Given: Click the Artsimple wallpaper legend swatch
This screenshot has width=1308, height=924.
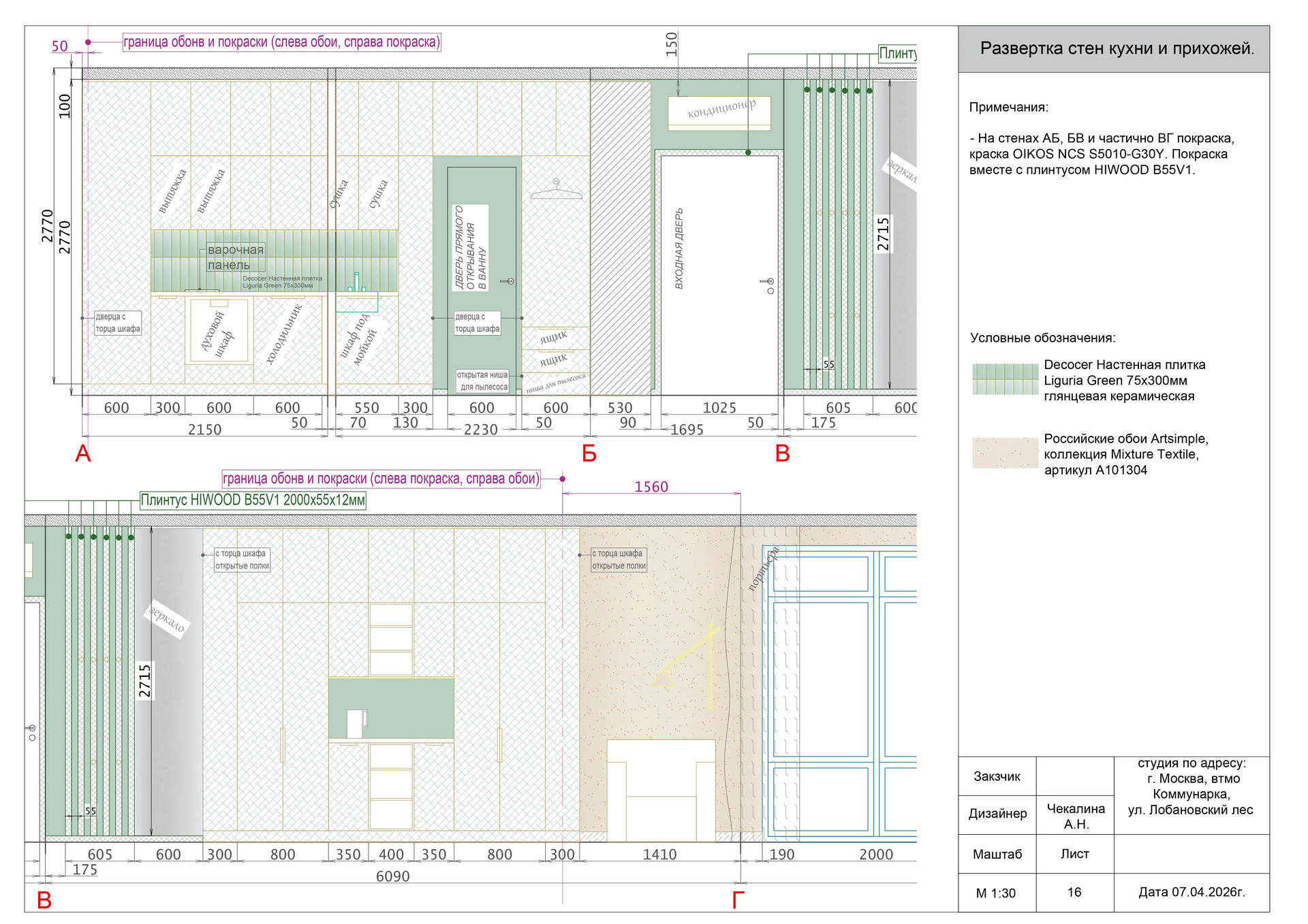Looking at the screenshot, I should tap(1006, 453).
